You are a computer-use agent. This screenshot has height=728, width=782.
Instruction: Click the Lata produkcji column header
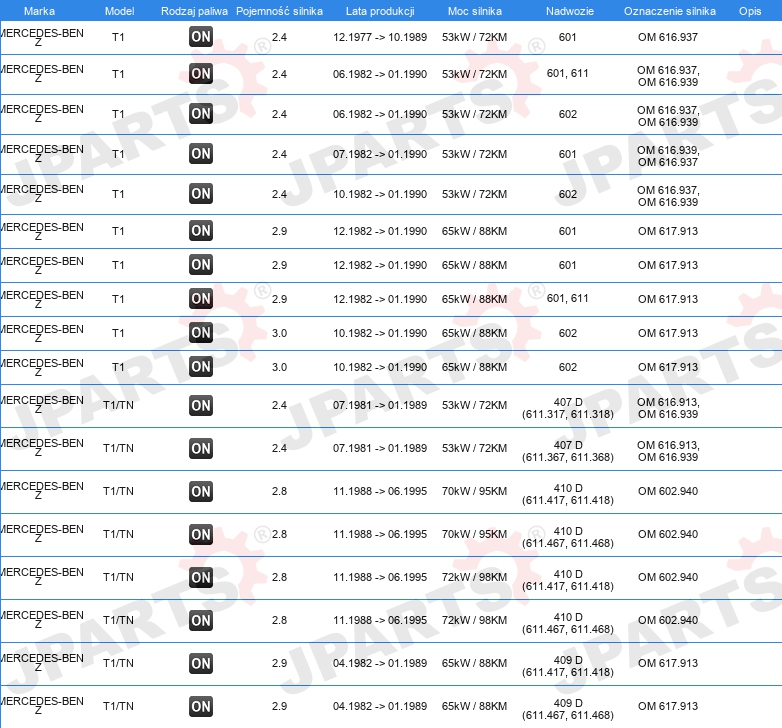(380, 11)
